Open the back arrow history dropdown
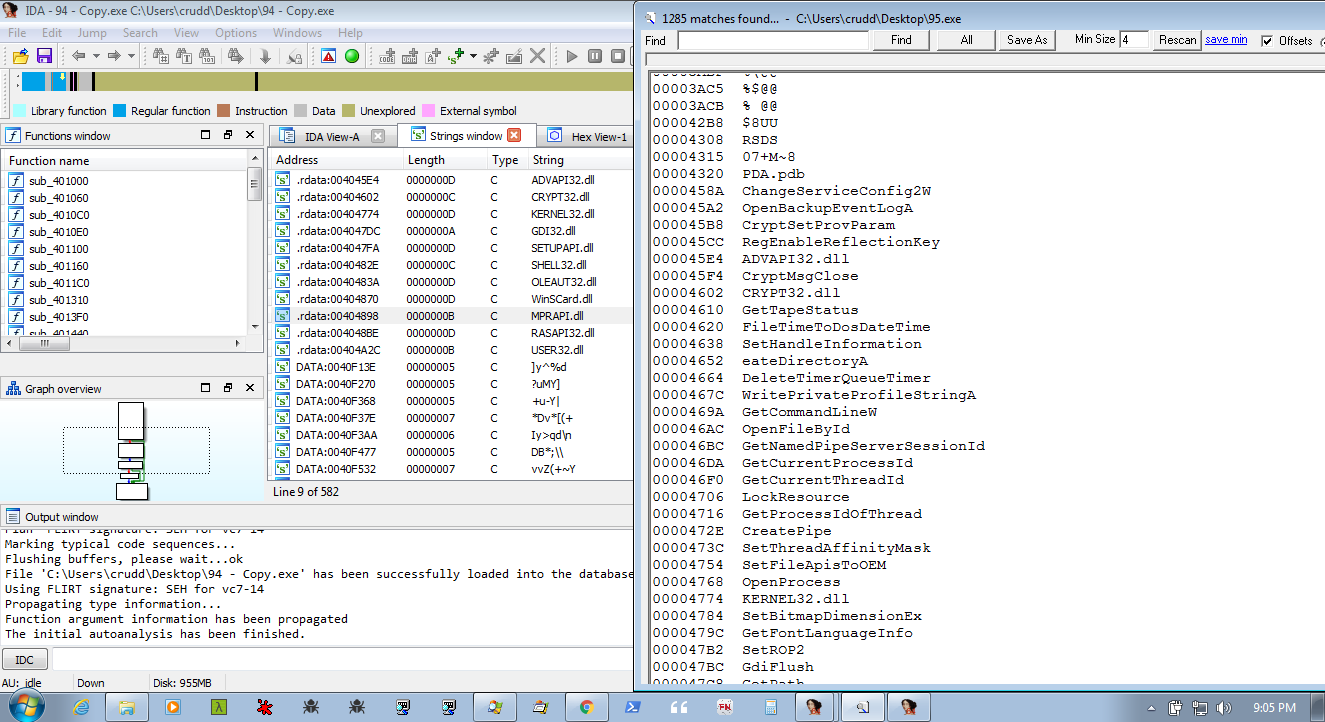This screenshot has width=1325, height=722. [x=95, y=56]
